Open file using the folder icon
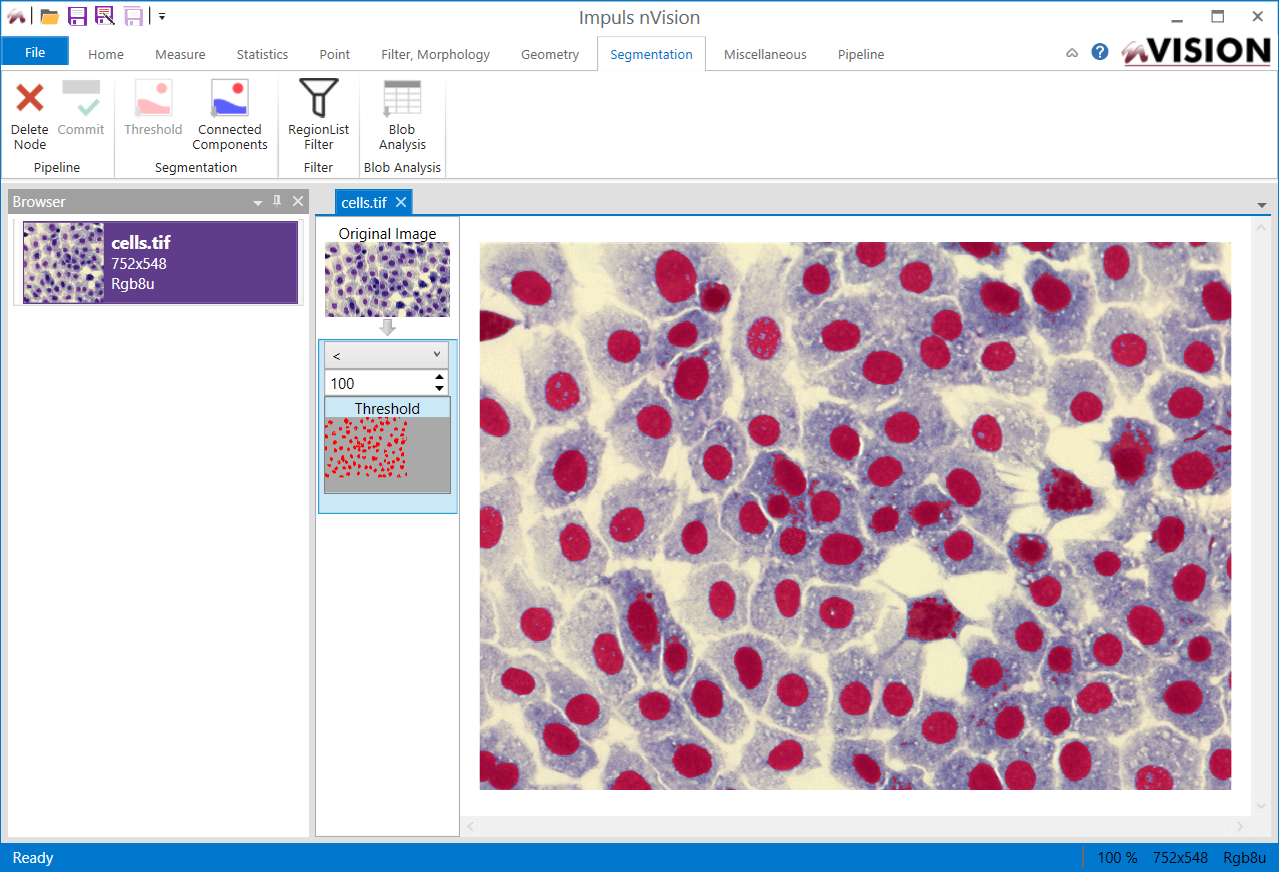This screenshot has width=1279, height=872. [x=49, y=16]
